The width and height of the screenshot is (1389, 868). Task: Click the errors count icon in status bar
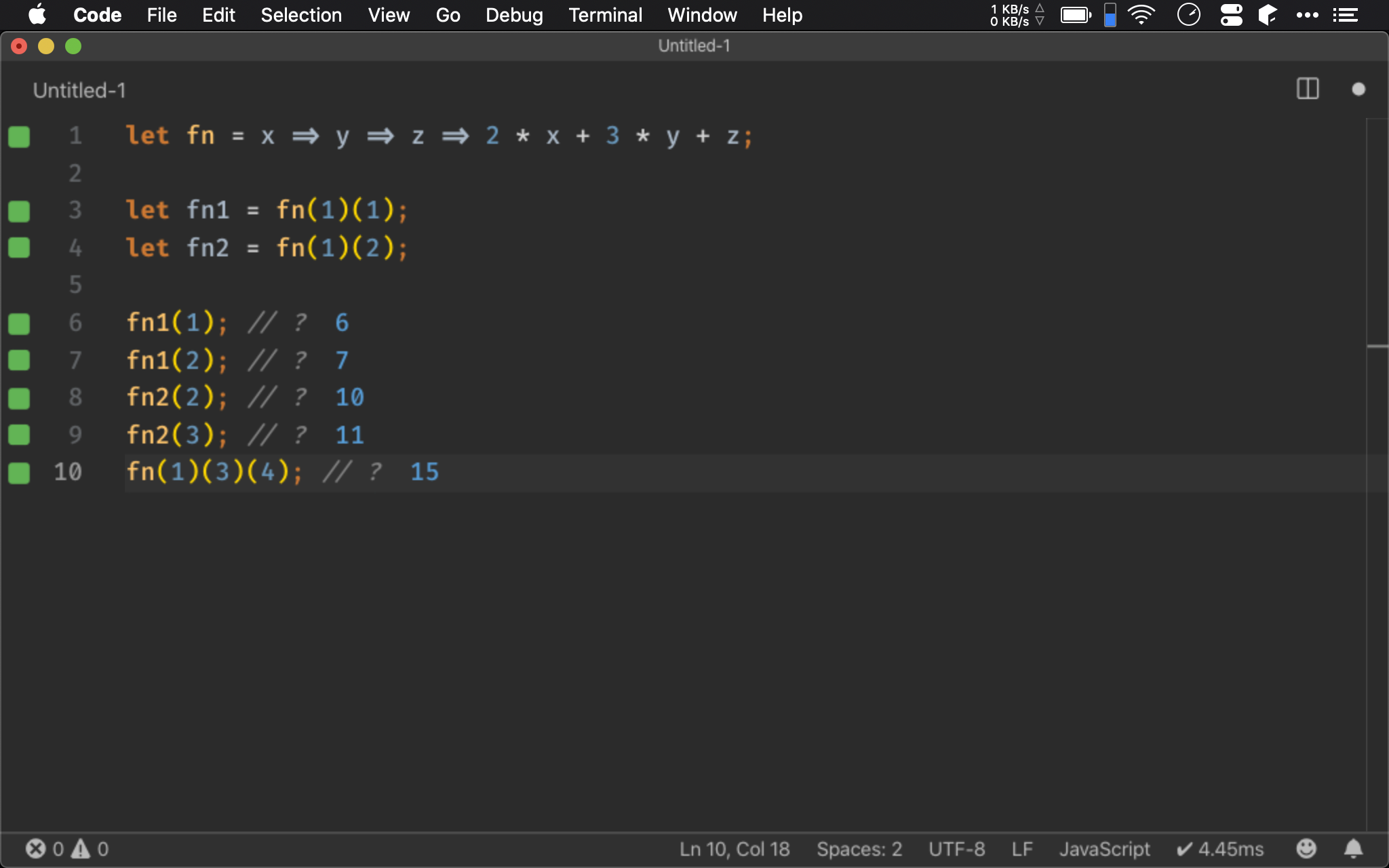35,848
